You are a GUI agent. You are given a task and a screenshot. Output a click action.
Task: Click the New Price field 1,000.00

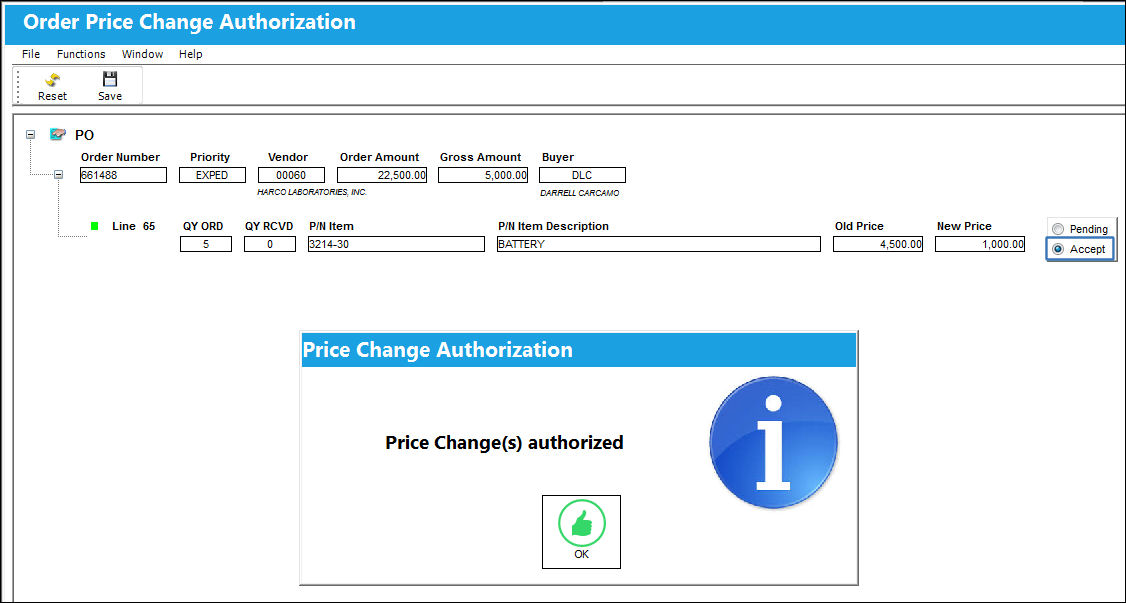pos(980,244)
